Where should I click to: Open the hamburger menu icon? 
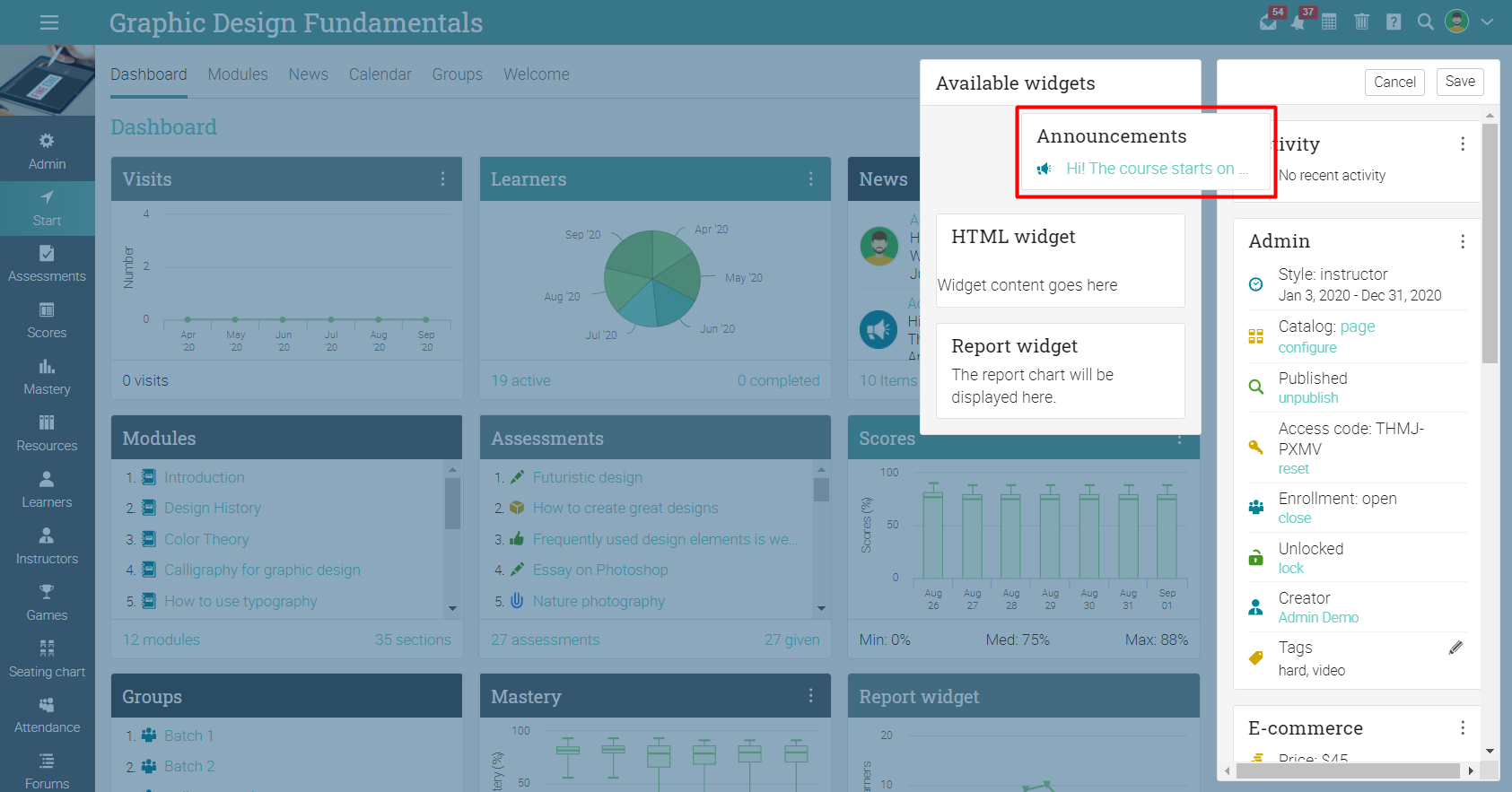(49, 22)
